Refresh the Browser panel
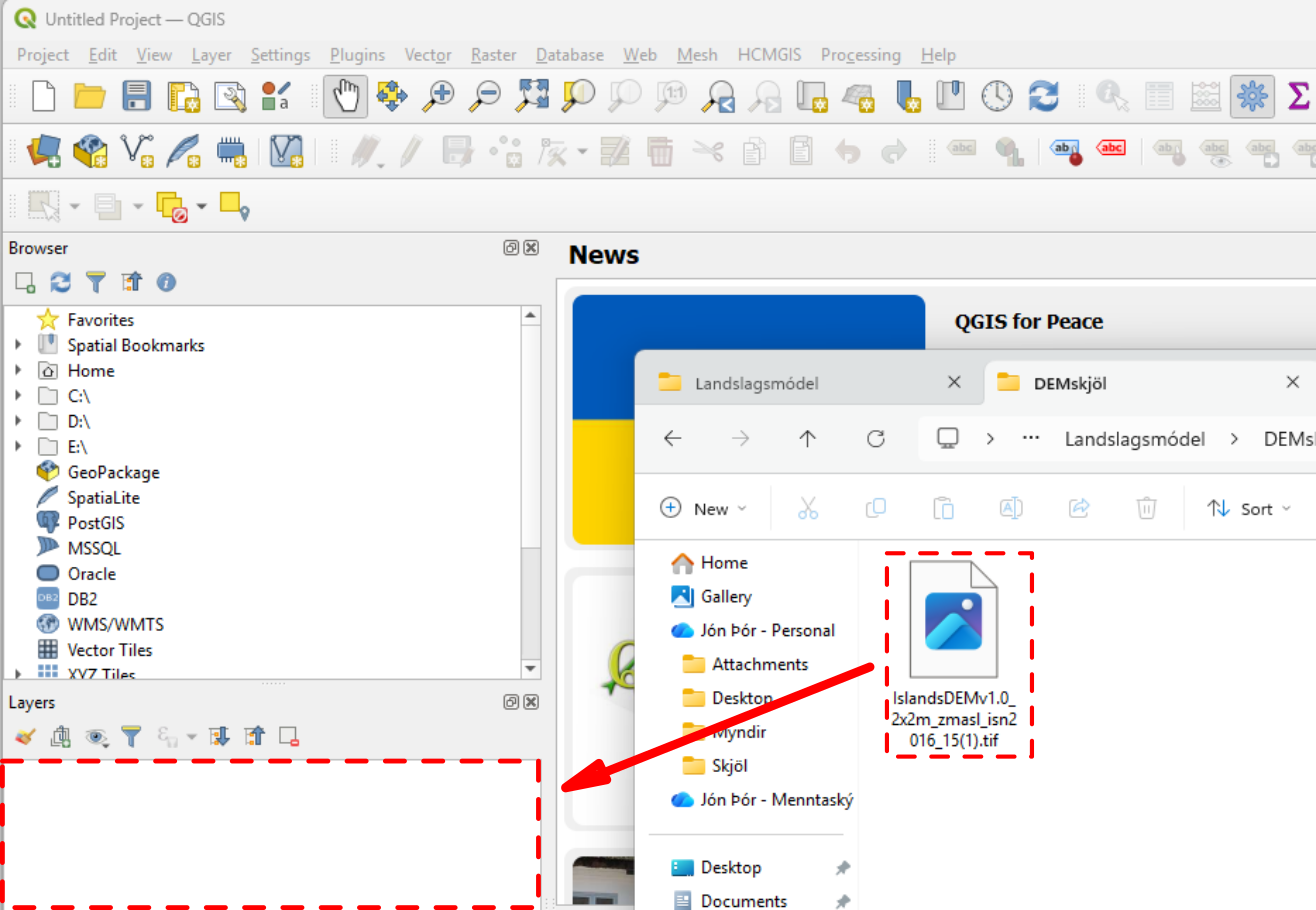Image resolution: width=1316 pixels, height=910 pixels. point(61,283)
